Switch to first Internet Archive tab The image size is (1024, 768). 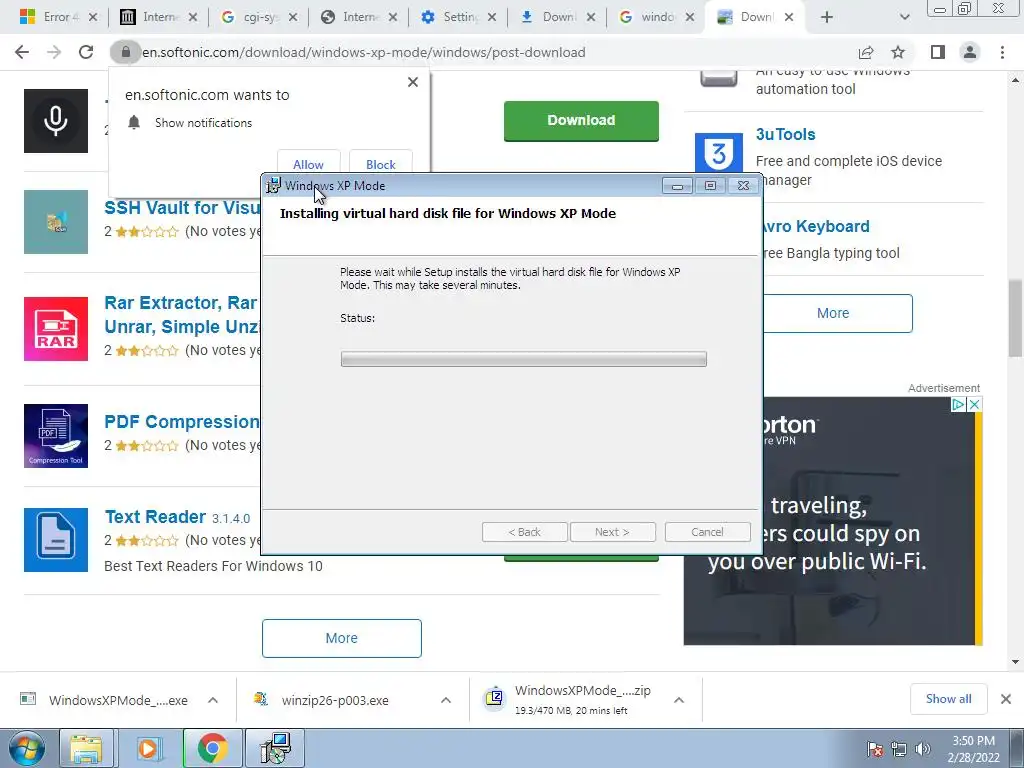point(159,18)
